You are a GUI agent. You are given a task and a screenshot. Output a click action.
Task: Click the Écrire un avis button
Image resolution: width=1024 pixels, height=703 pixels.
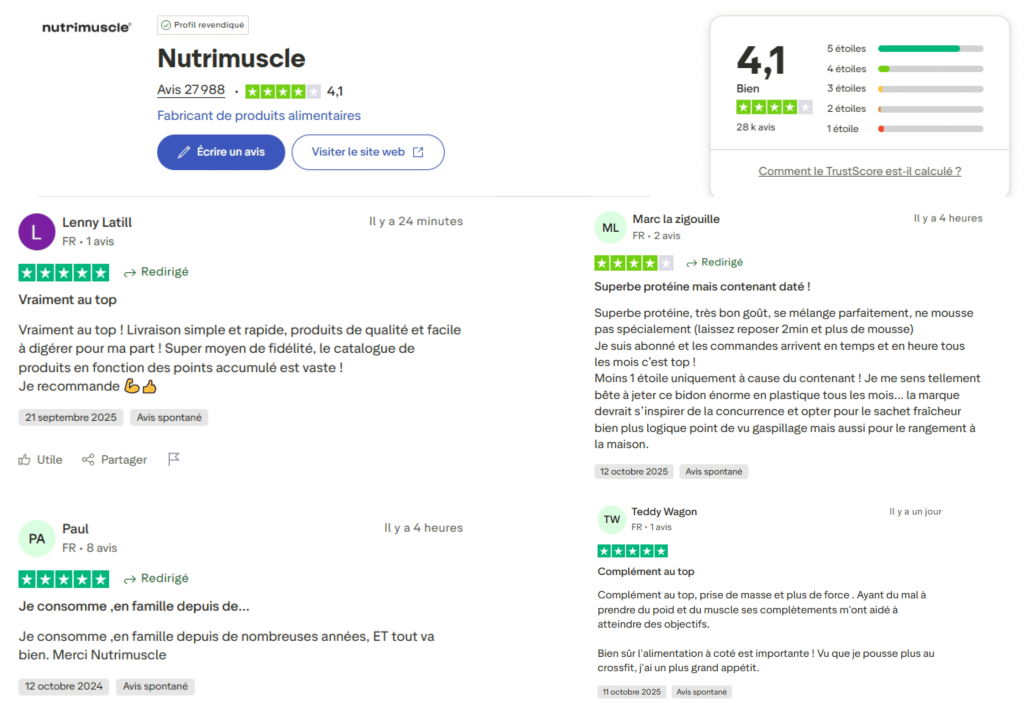[x=221, y=152]
